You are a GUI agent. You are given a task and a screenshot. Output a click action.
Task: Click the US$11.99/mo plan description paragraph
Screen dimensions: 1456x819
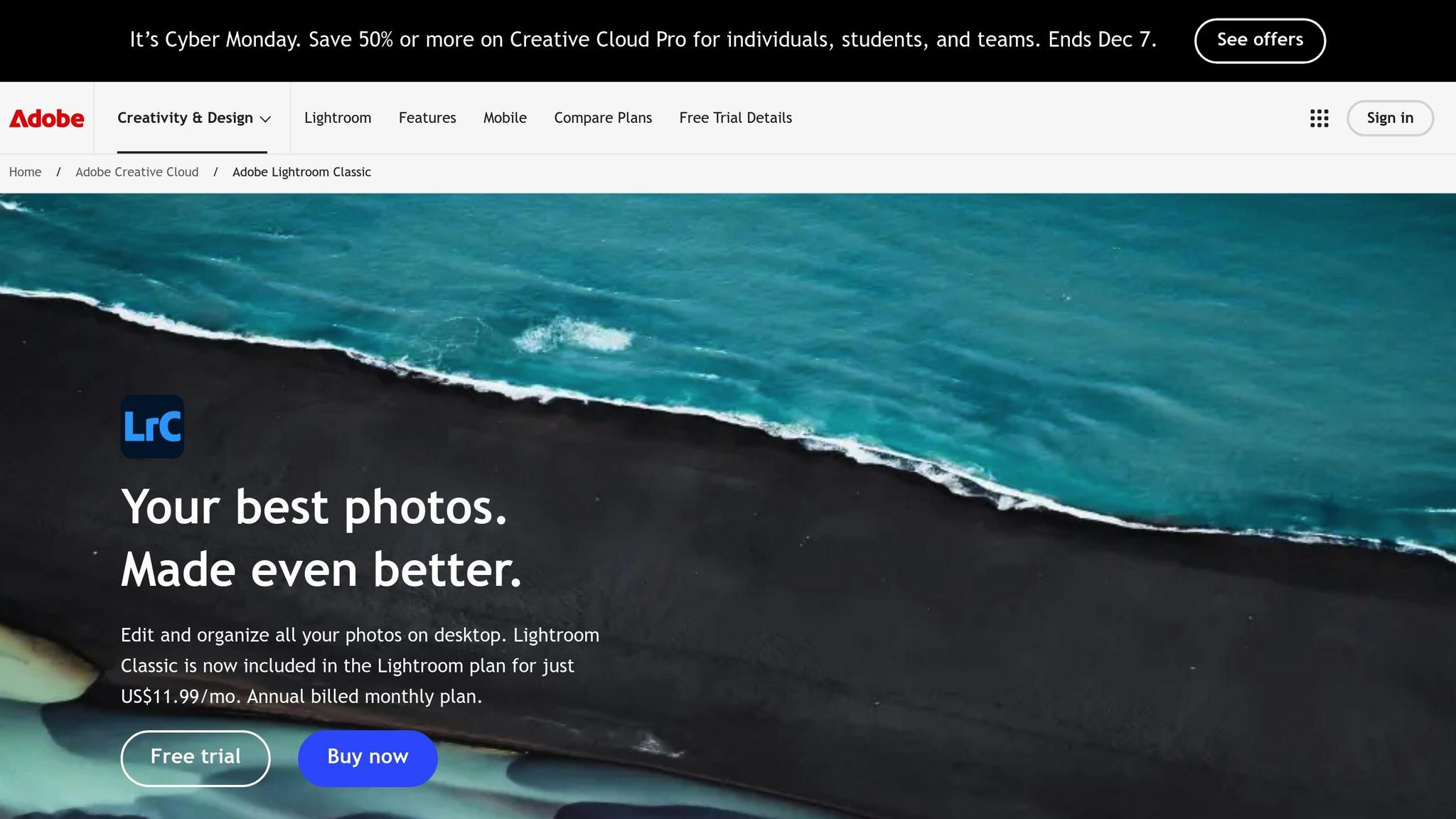(x=360, y=665)
